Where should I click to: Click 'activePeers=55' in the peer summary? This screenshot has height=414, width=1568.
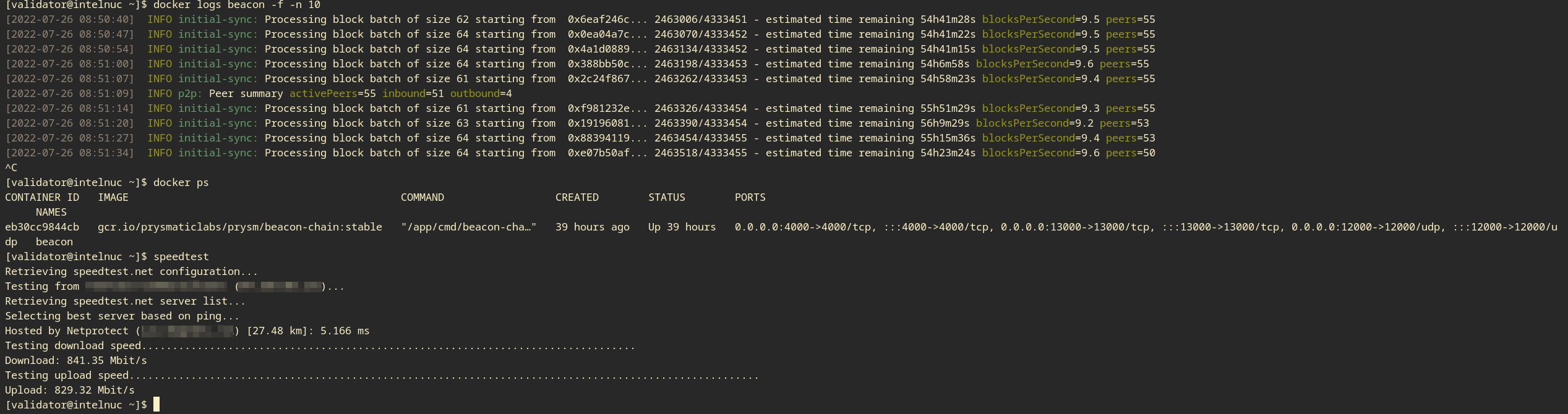coord(333,94)
